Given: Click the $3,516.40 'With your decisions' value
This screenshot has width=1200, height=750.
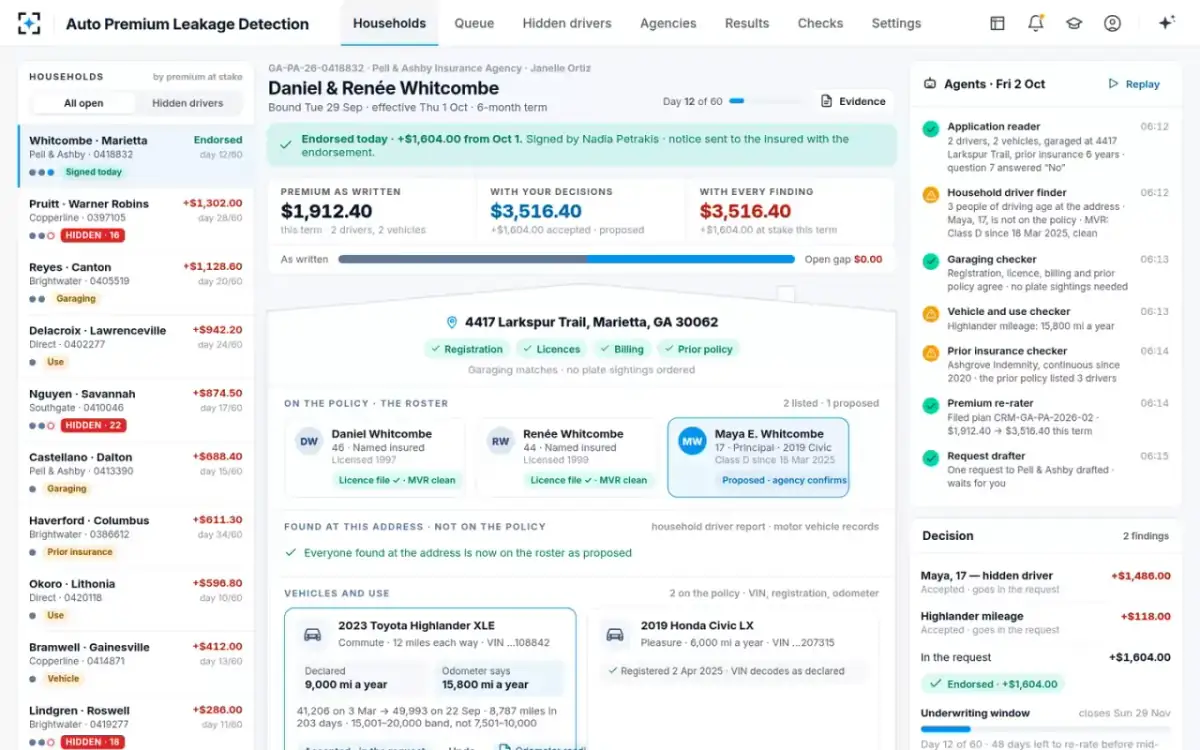Looking at the screenshot, I should coord(536,211).
